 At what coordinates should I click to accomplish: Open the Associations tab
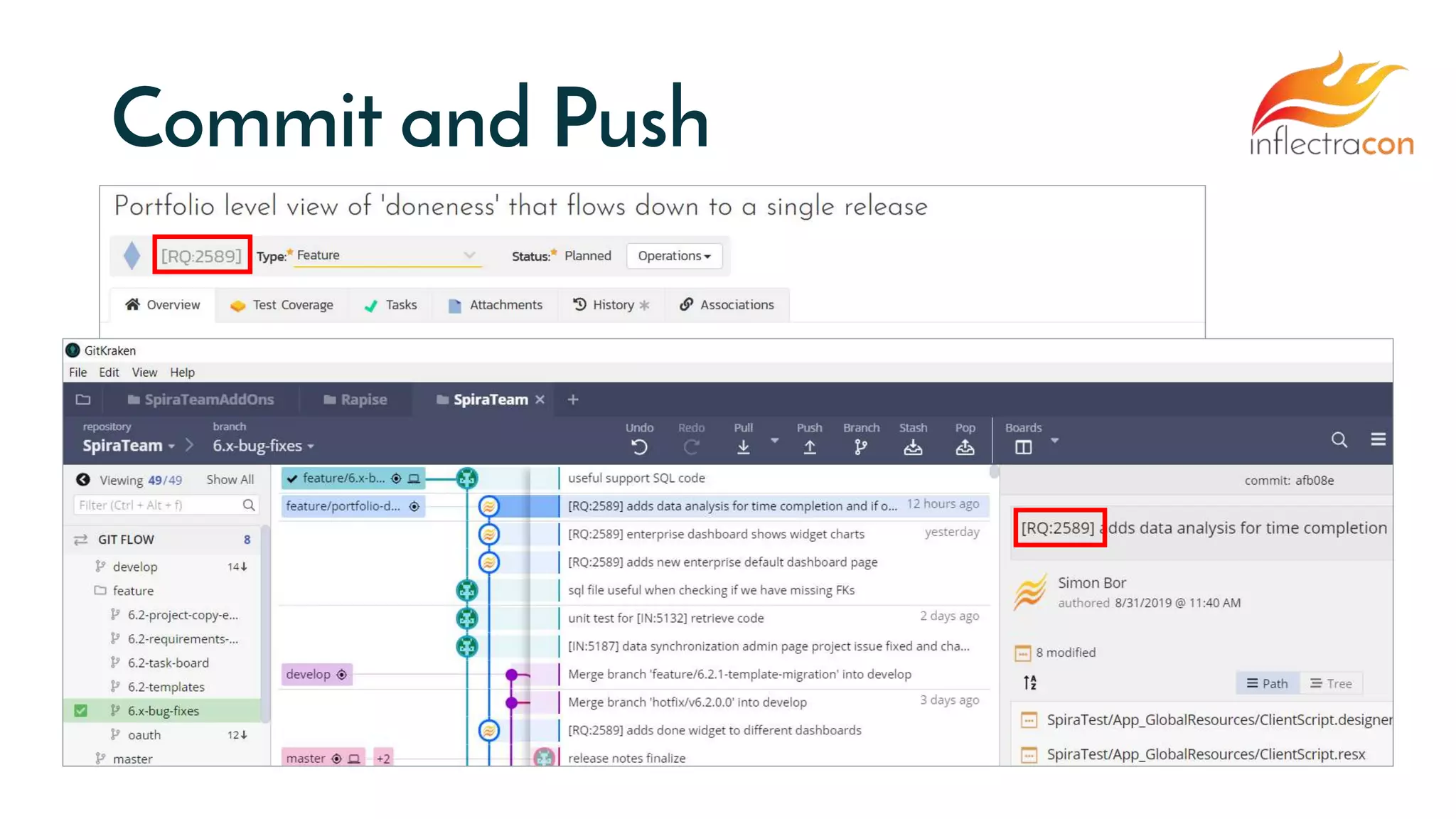[x=727, y=305]
